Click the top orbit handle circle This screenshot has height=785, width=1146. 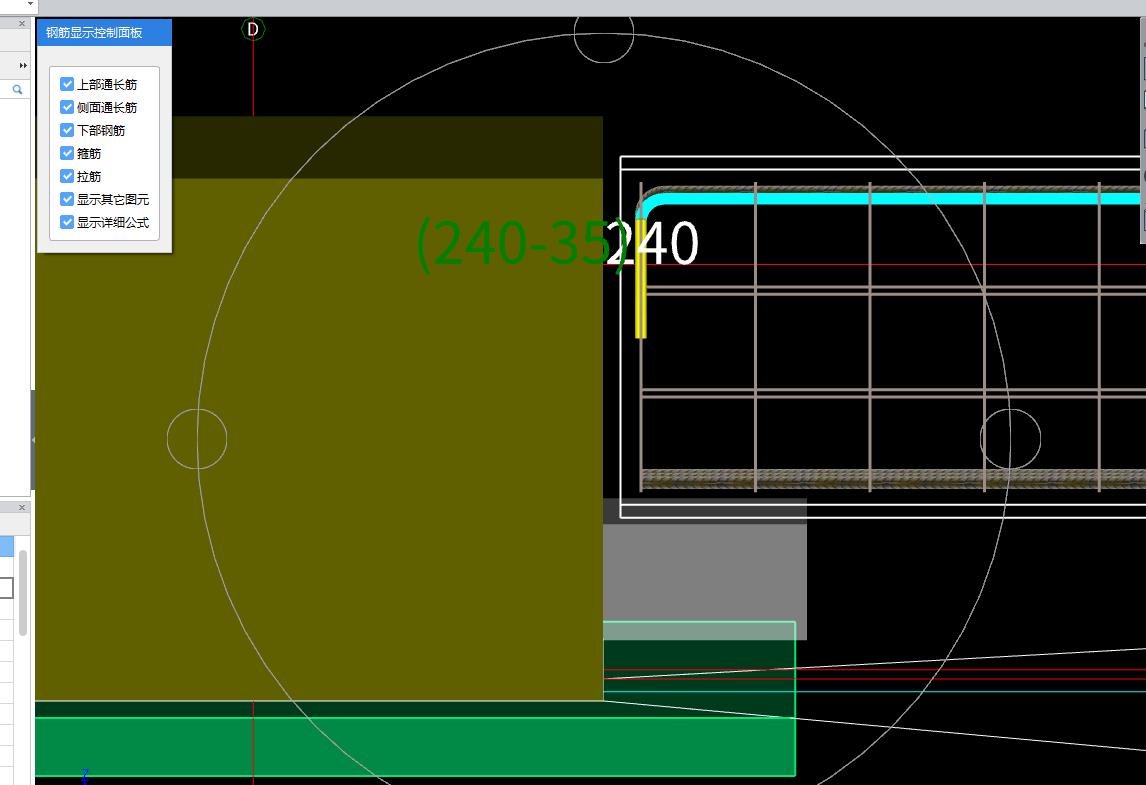click(x=604, y=34)
